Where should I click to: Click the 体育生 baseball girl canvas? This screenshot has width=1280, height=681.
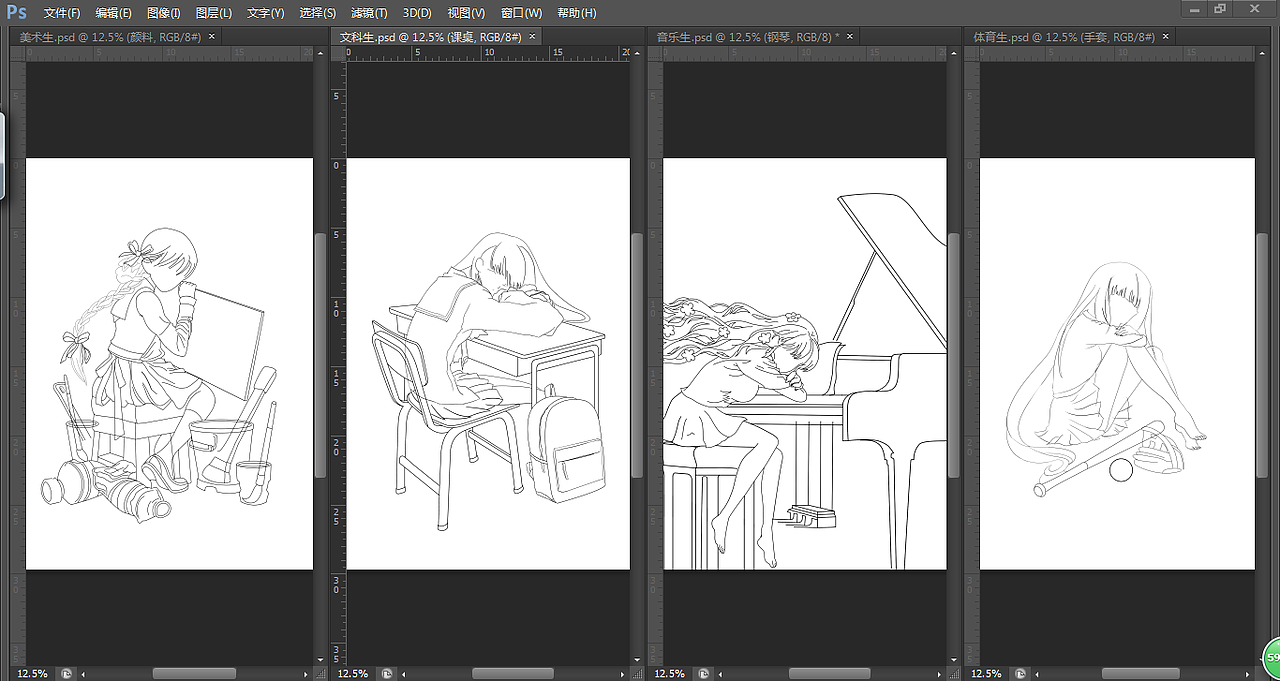point(1117,364)
